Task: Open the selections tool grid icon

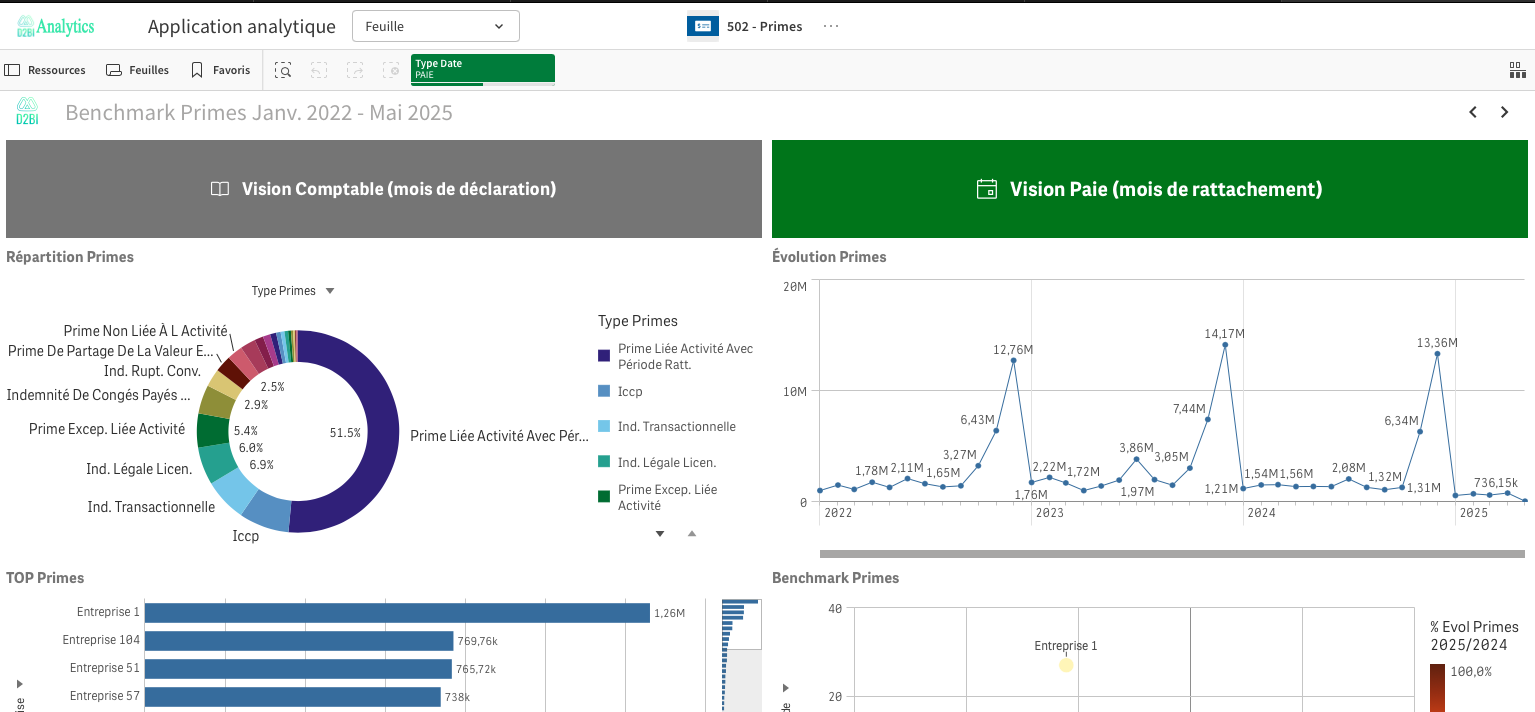Action: (1517, 70)
